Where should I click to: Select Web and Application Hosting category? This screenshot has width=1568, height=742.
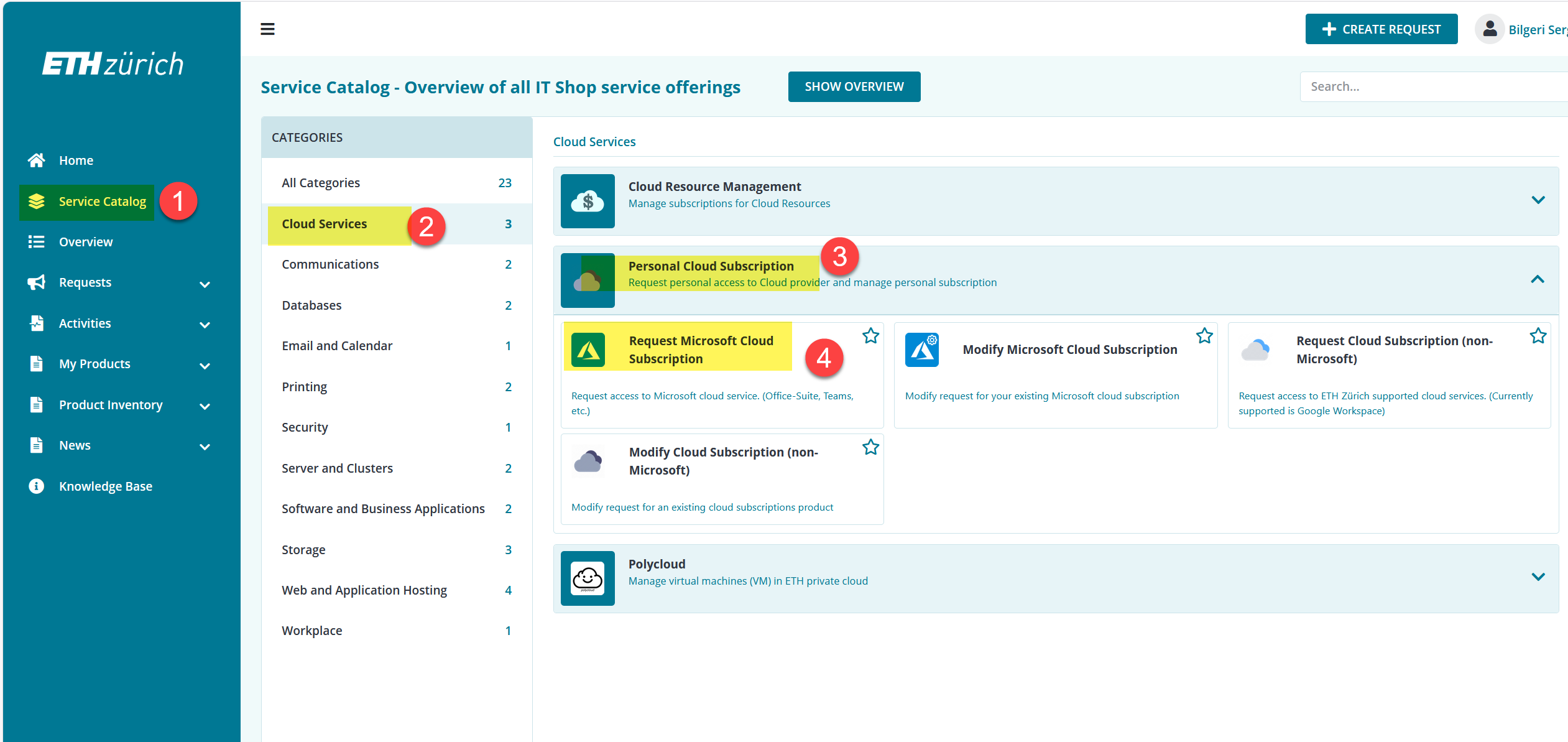pyautogui.click(x=397, y=590)
